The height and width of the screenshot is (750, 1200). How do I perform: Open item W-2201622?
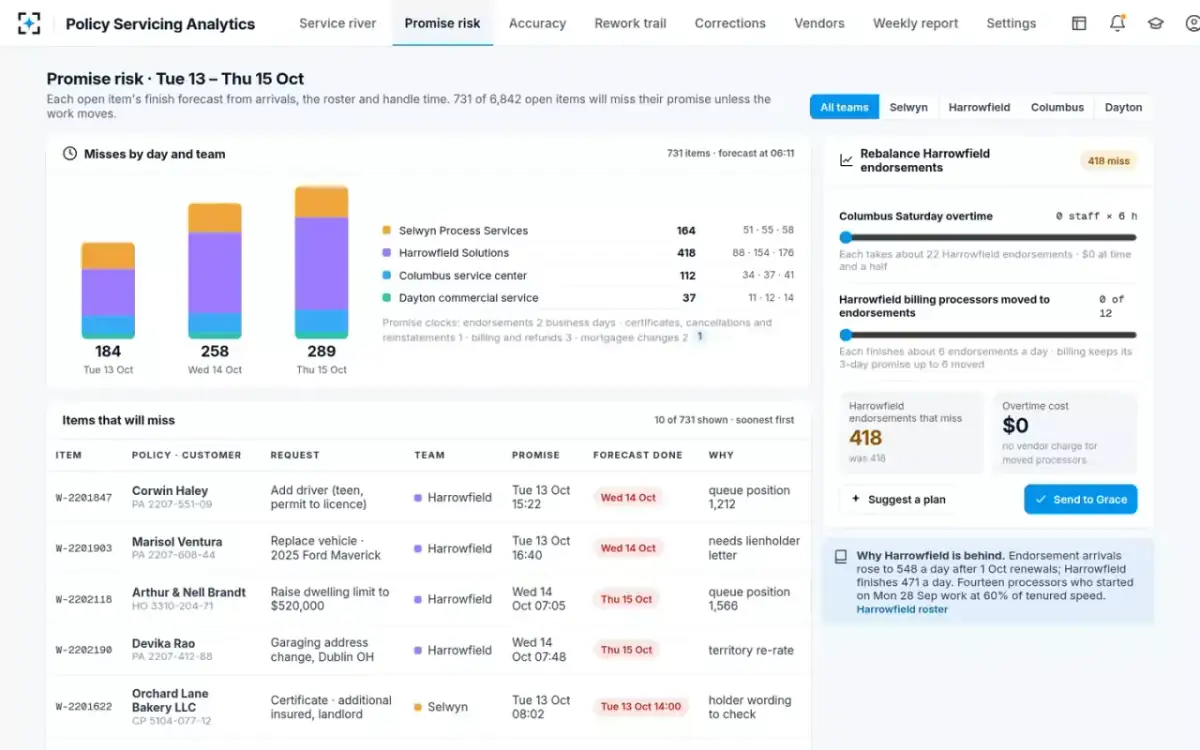[83, 707]
